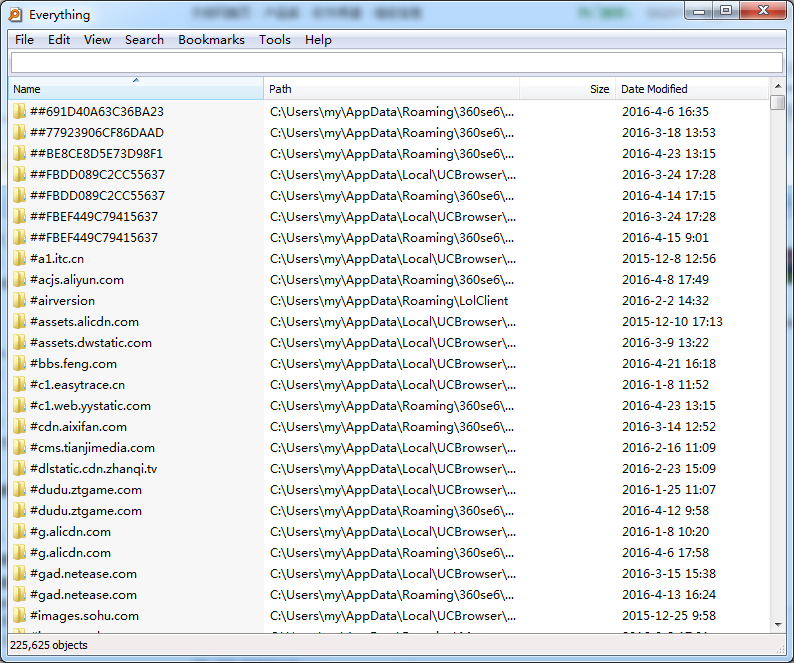
Task: Select #gad.netease.com dated 2016-3-15 15:38
Action: pyautogui.click(x=83, y=574)
